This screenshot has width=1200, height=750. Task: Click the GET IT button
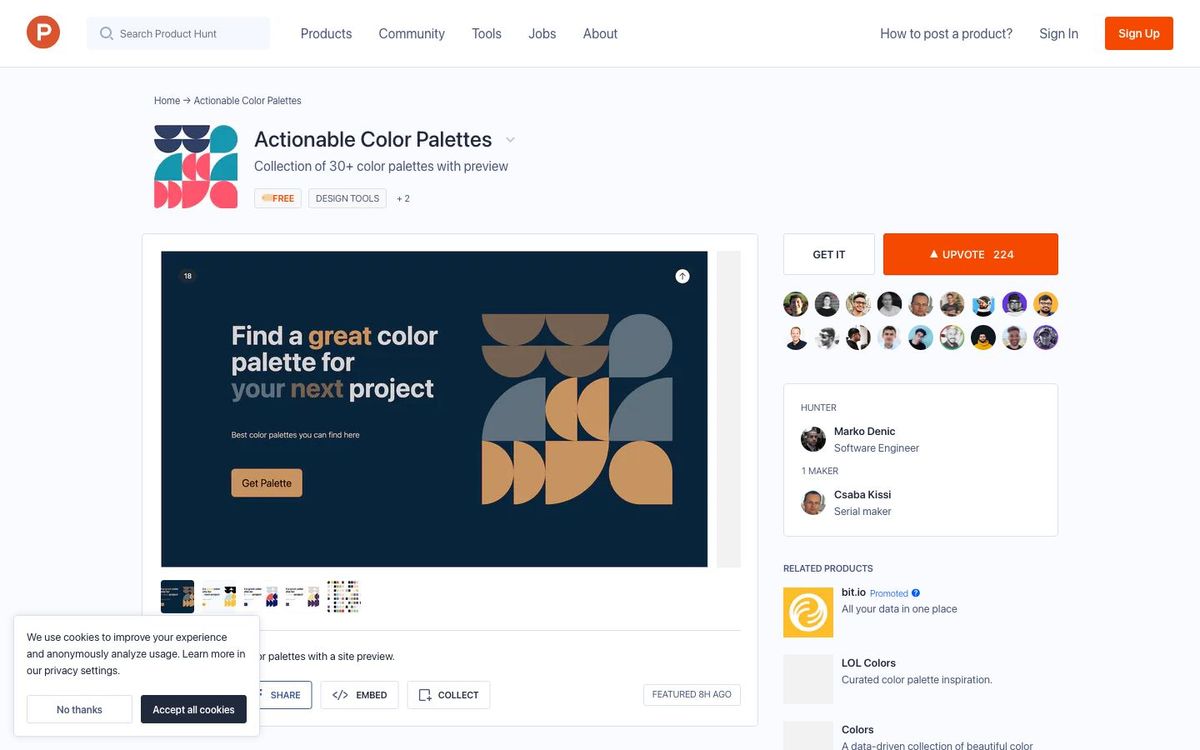coord(829,254)
